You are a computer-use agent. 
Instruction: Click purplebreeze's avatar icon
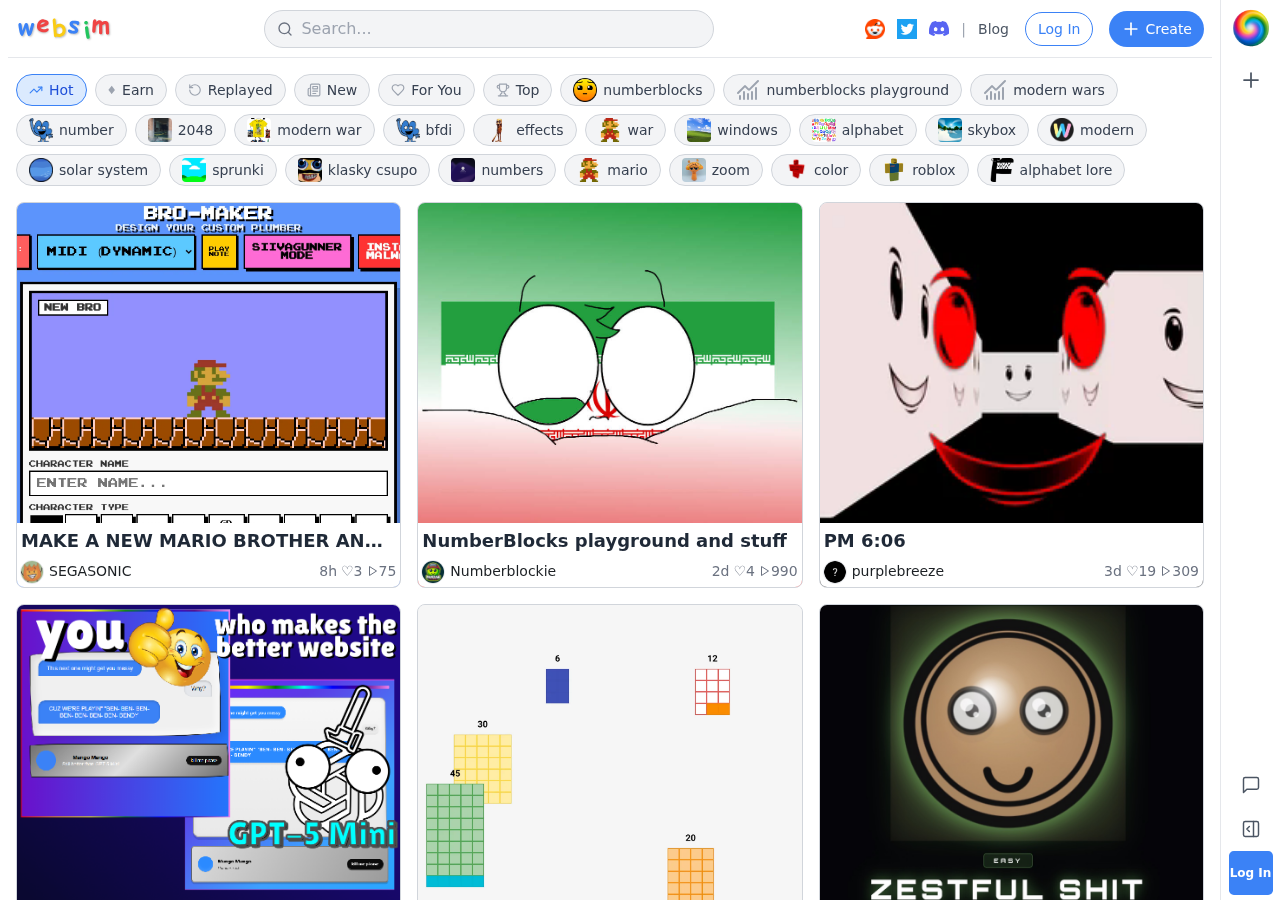click(x=835, y=571)
